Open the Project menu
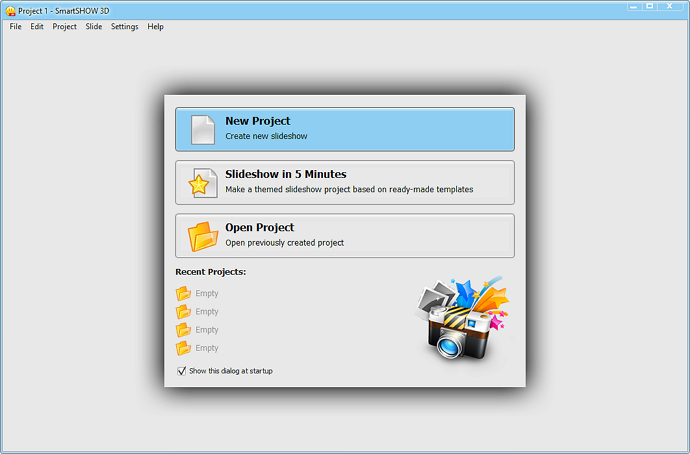The width and height of the screenshot is (690, 454). click(64, 26)
